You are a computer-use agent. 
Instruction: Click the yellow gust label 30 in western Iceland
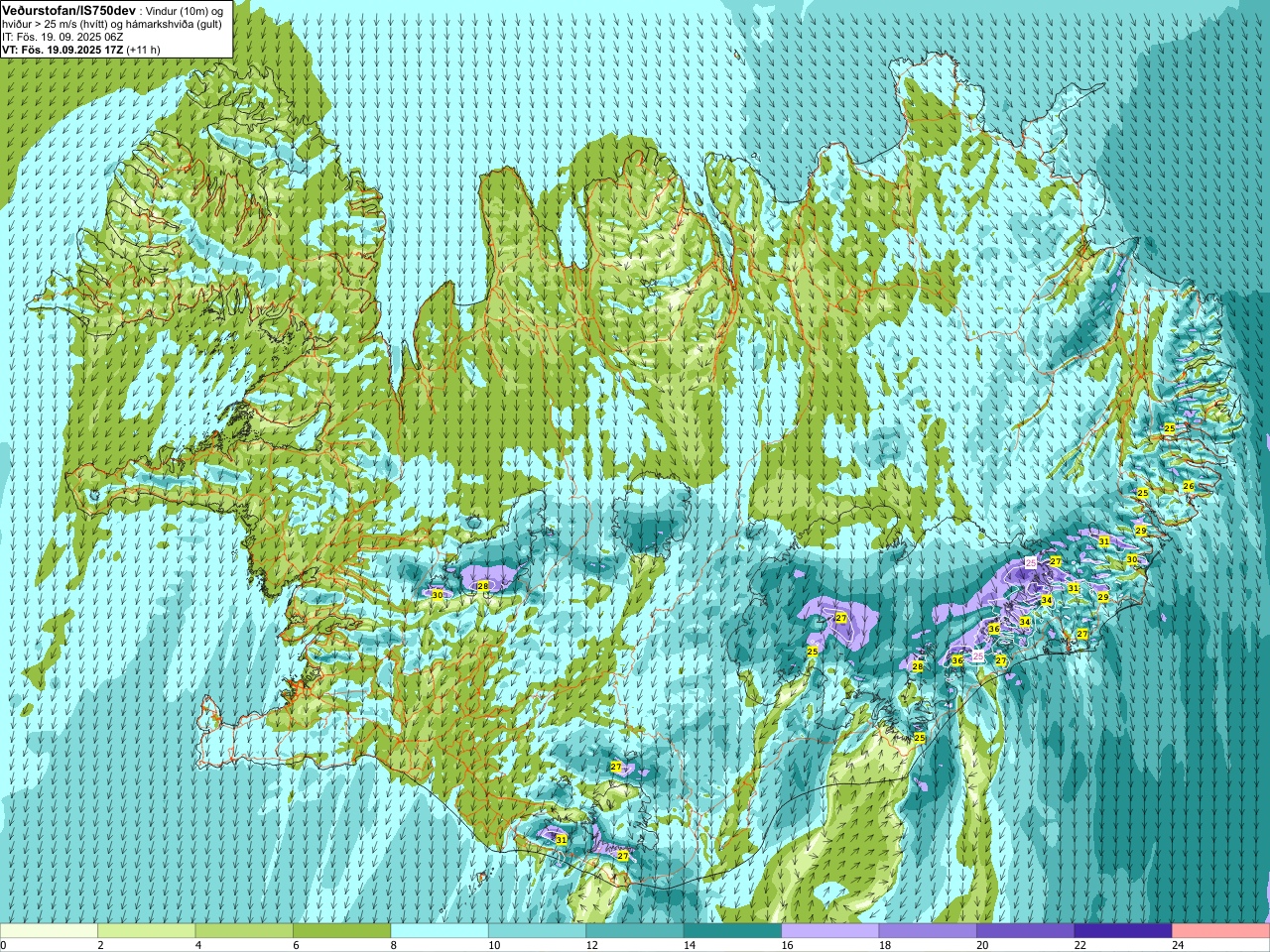coord(438,595)
